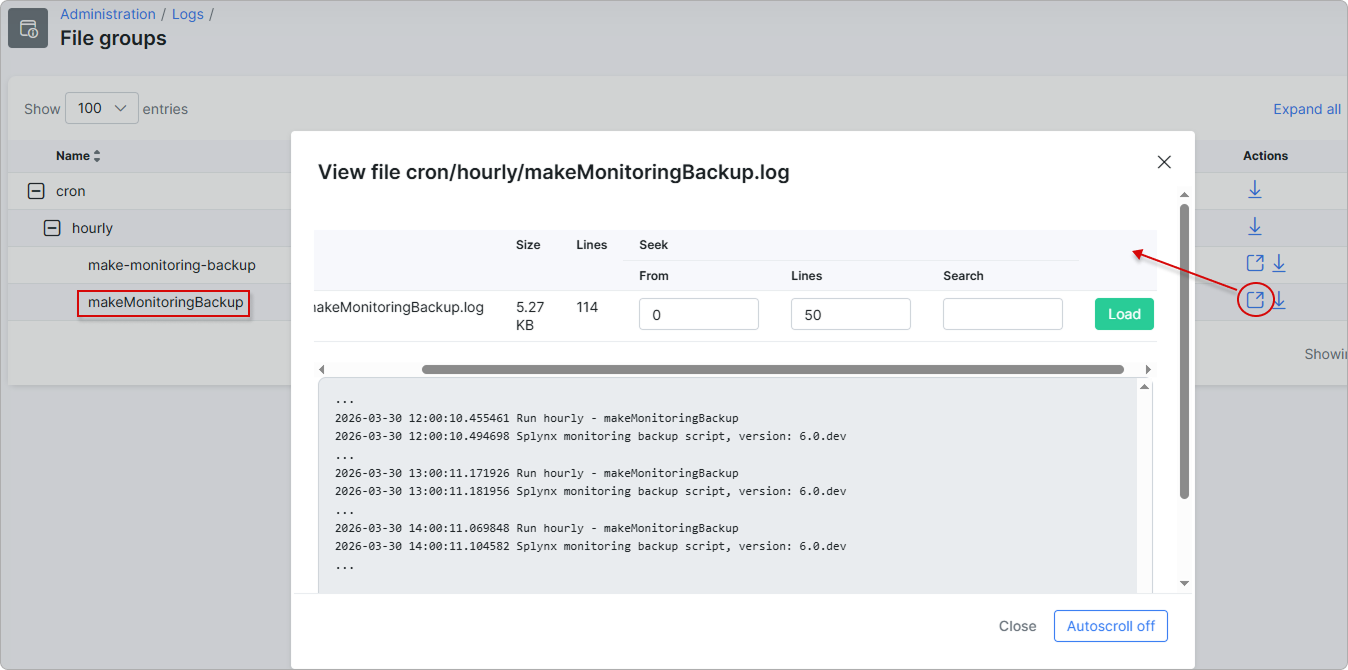
Task: Download the hourly file group
Action: pyautogui.click(x=1255, y=226)
